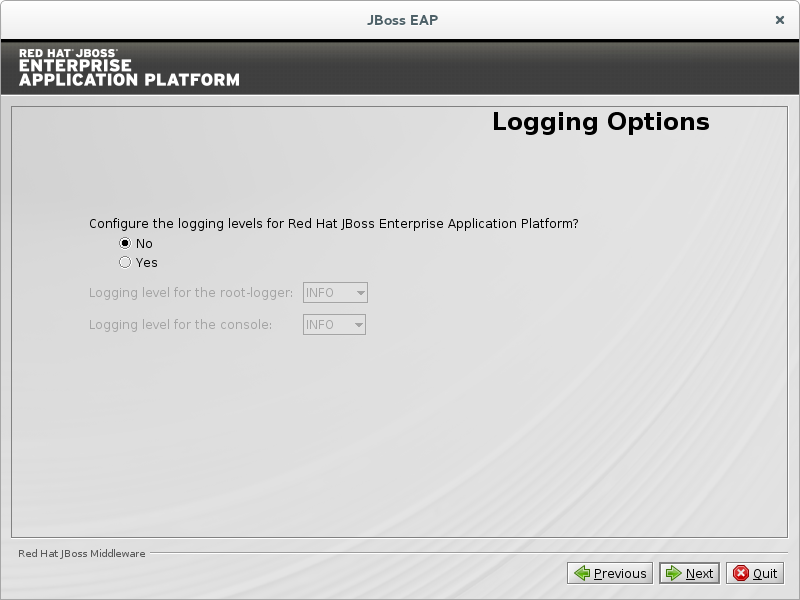Screen dimensions: 800x600
Task: Open the root-logger logging level dropdown
Action: pyautogui.click(x=335, y=293)
